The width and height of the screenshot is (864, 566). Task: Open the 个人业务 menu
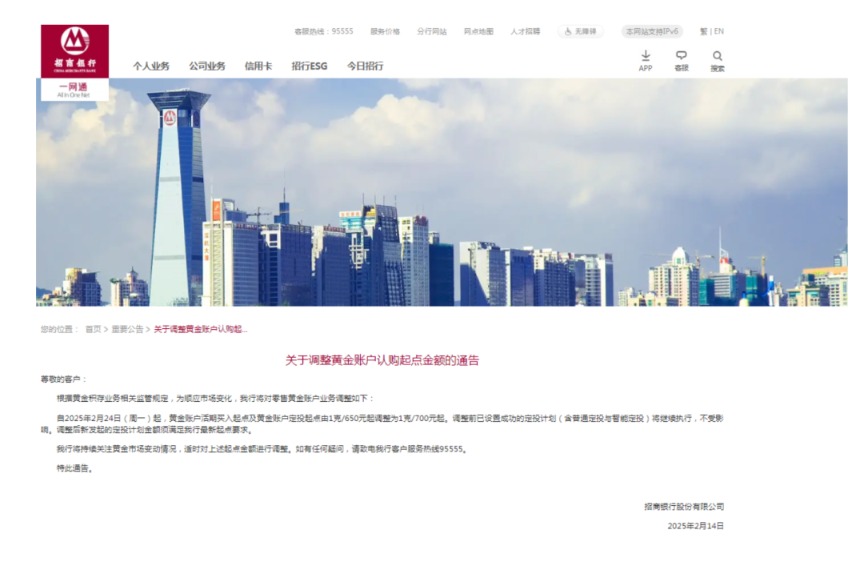pyautogui.click(x=151, y=66)
